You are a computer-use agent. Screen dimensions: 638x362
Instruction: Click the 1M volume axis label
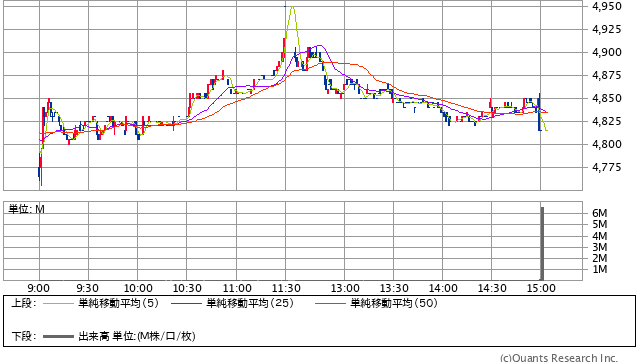[x=600, y=269]
